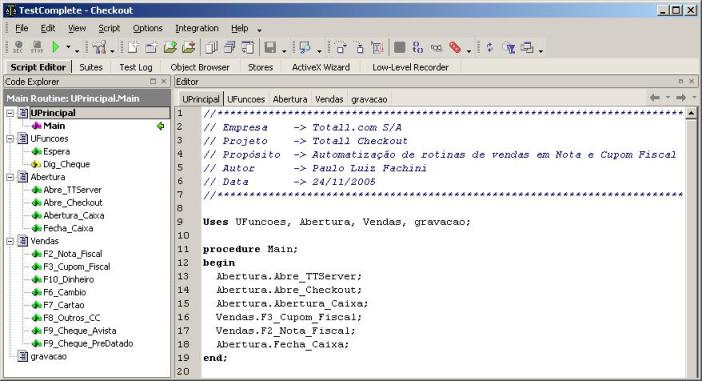This screenshot has height=381, width=702.
Task: Select the Abertura editor tab
Action: [x=290, y=99]
